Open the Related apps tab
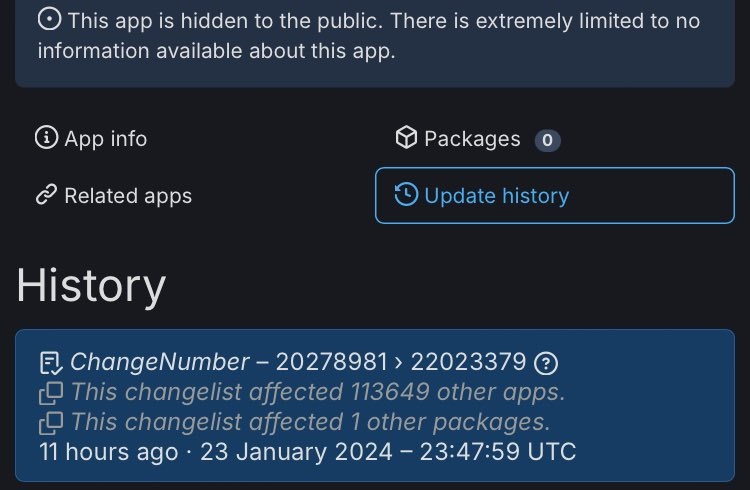This screenshot has width=750, height=490. click(127, 196)
